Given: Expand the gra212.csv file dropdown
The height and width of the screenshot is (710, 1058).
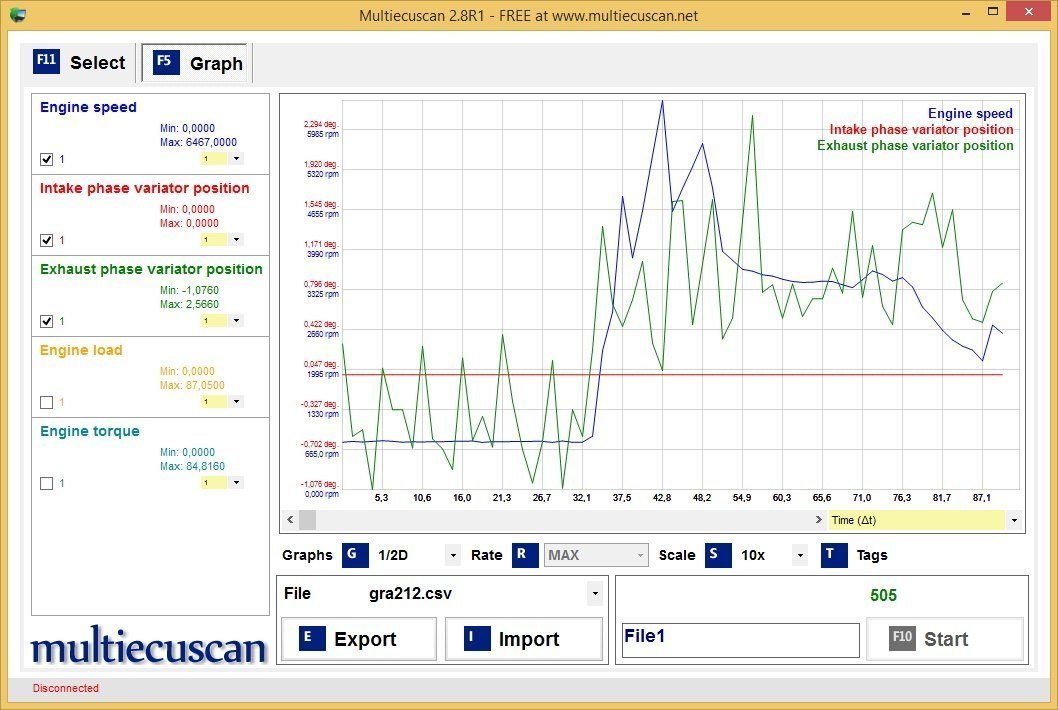Looking at the screenshot, I should (595, 593).
